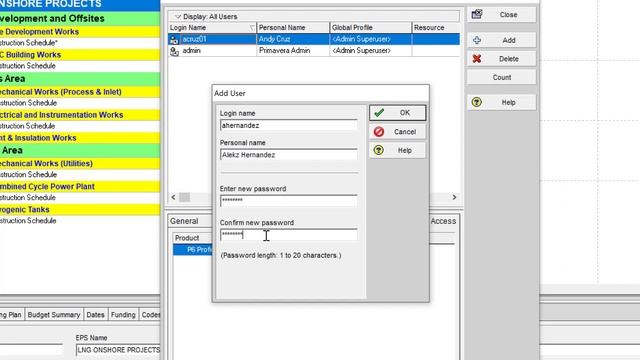Open the Dates tab
The height and width of the screenshot is (360, 640).
(x=96, y=315)
